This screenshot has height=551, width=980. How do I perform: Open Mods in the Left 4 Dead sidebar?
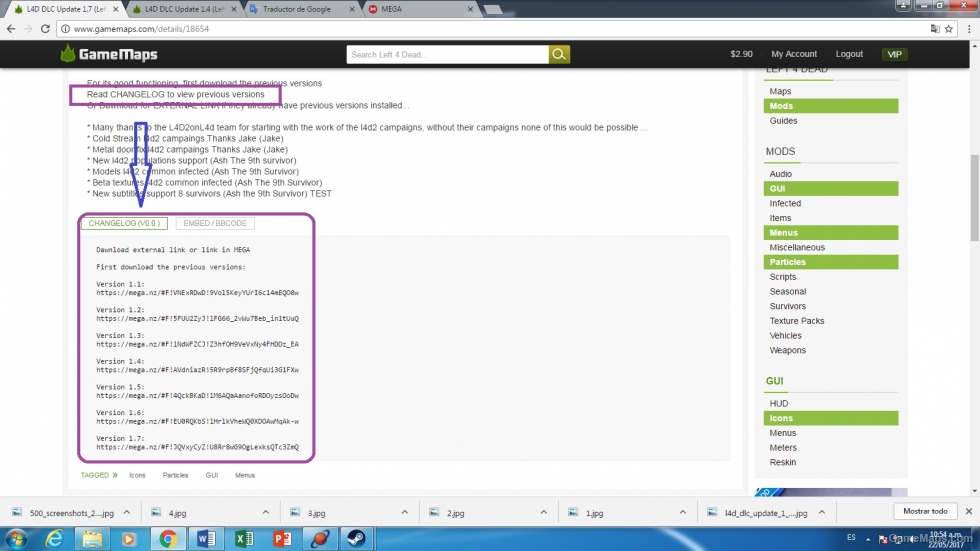click(831, 106)
